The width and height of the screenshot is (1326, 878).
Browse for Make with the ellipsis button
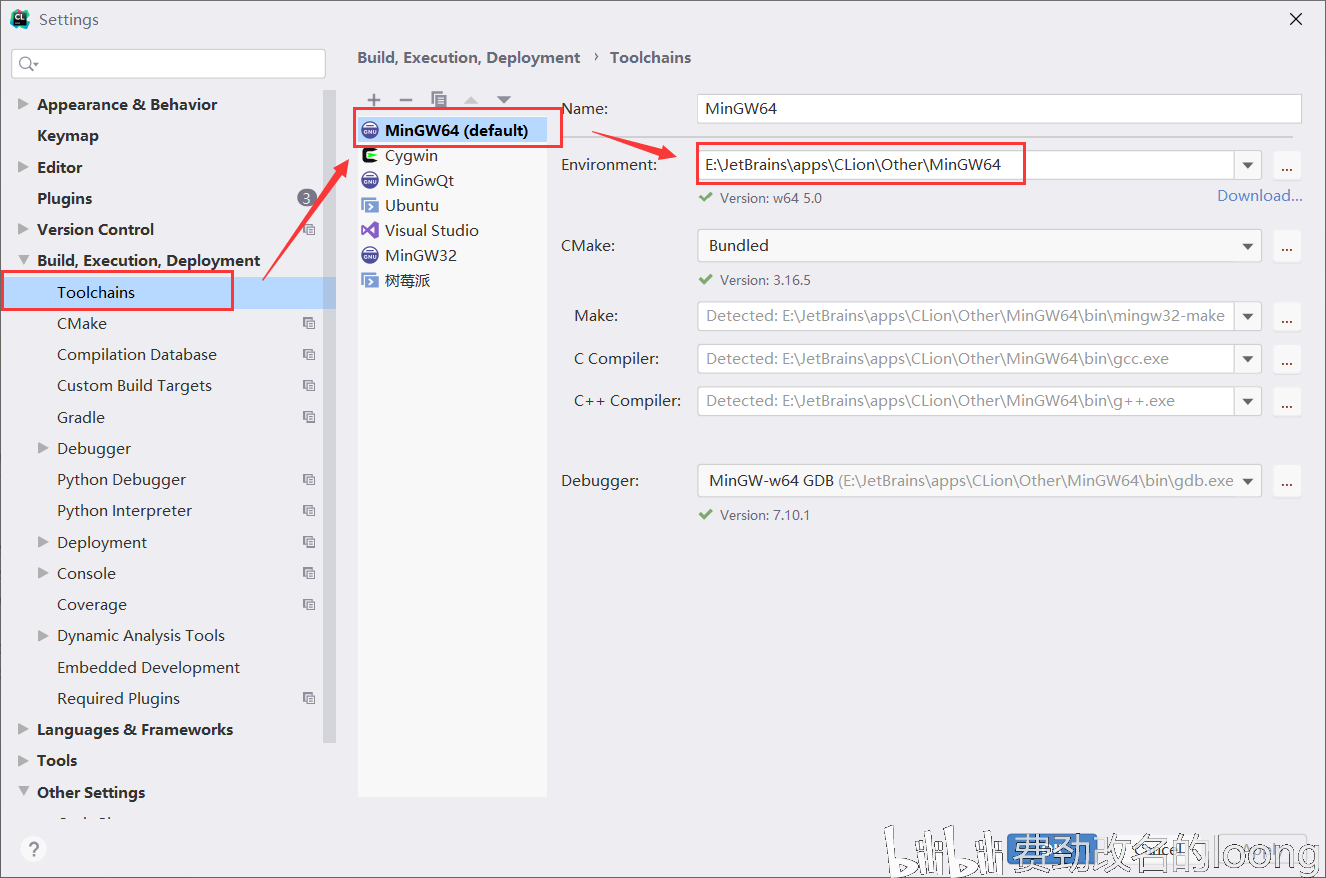point(1287,317)
